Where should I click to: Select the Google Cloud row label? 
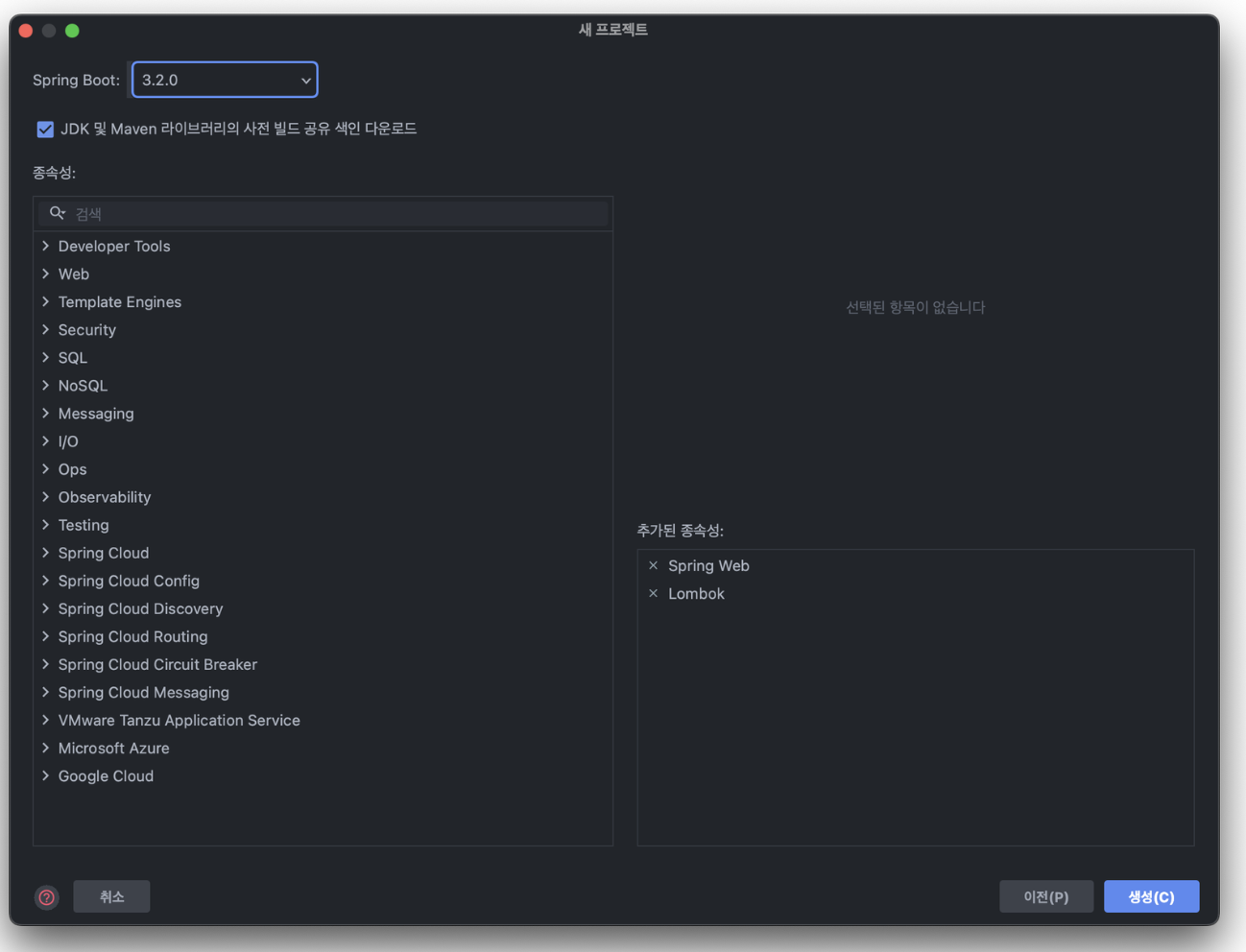pos(106,775)
